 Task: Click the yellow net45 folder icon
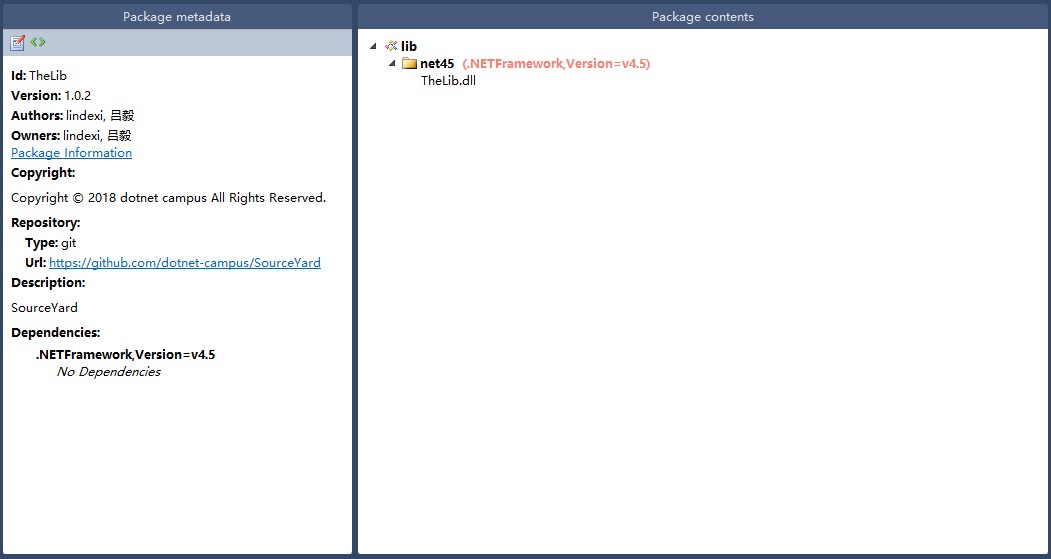tap(409, 64)
